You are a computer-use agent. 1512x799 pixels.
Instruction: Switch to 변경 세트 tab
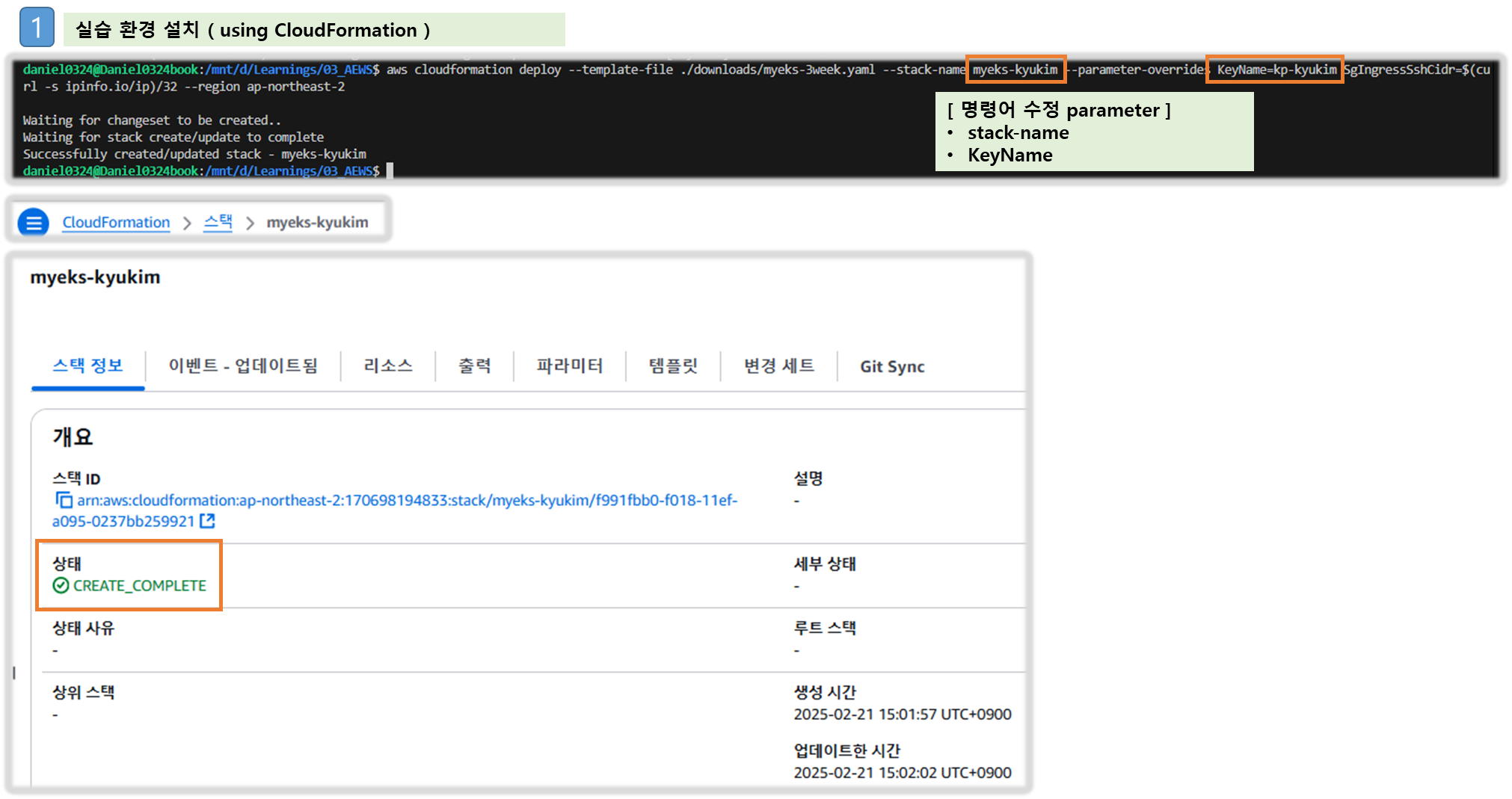[x=779, y=366]
